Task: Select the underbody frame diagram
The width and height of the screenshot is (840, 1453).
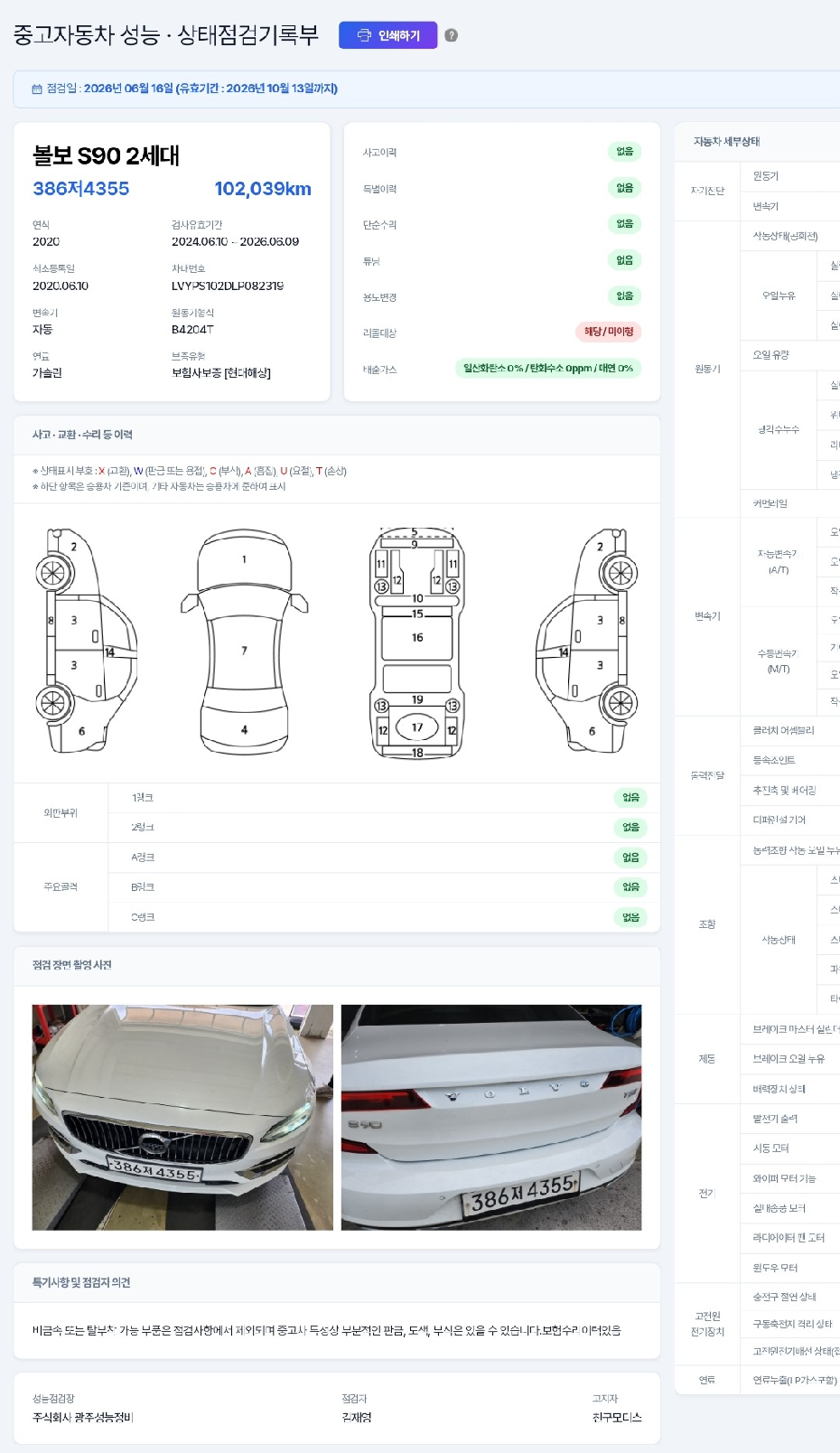Action: tap(417, 642)
